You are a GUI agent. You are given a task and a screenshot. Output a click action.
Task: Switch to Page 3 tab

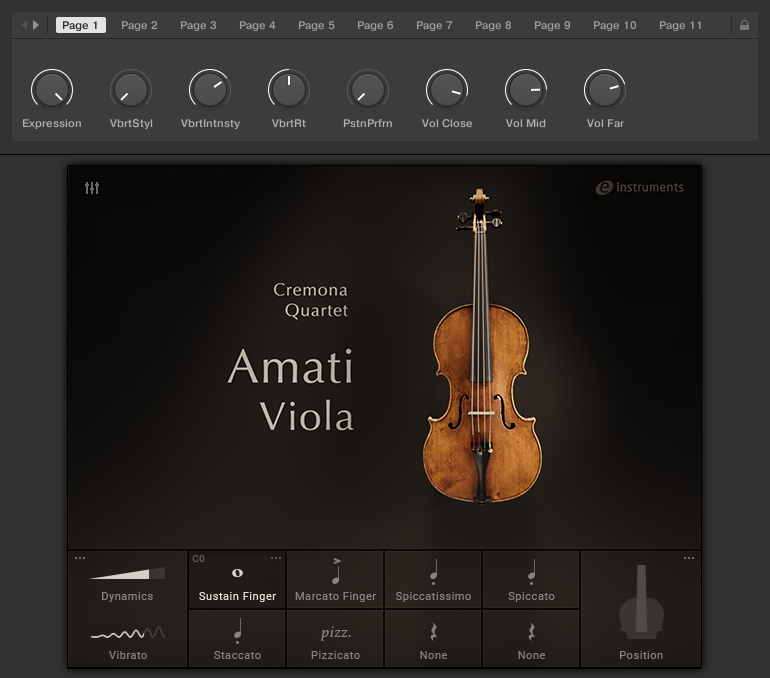(198, 25)
